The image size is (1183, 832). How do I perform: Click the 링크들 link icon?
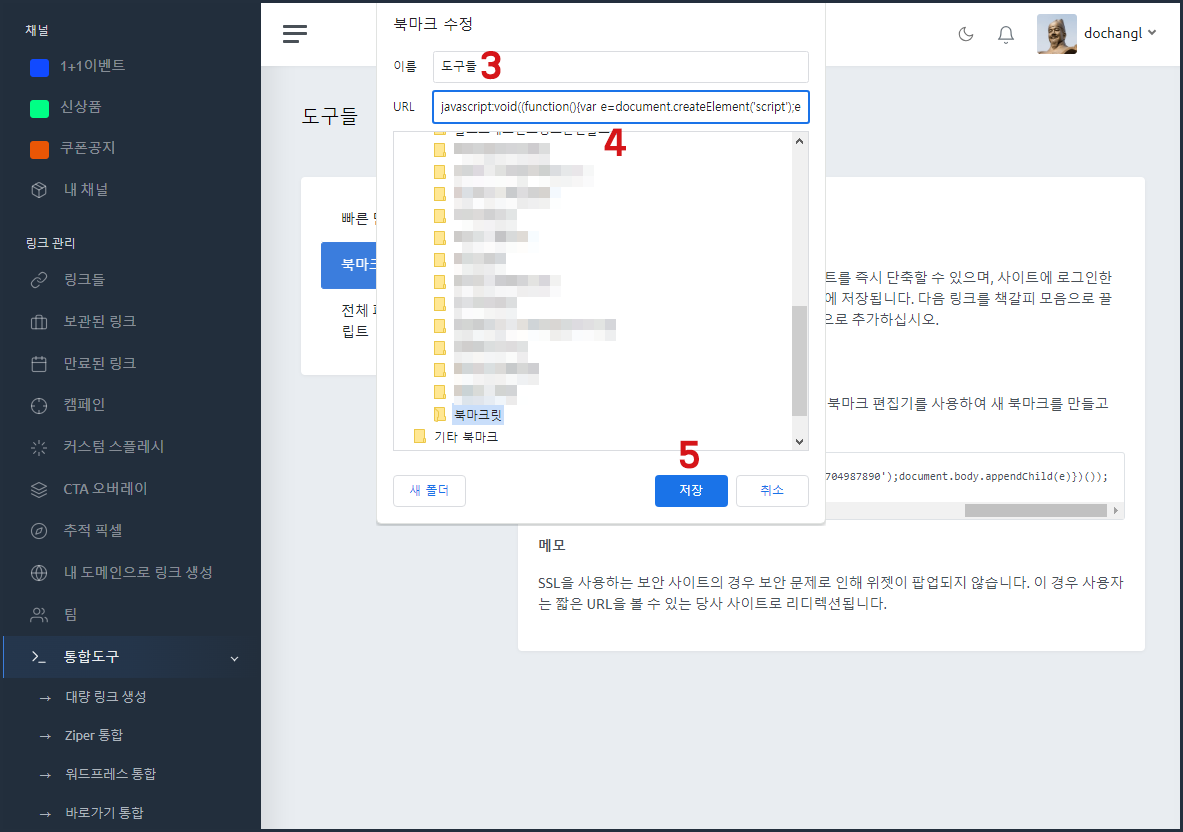pyautogui.click(x=39, y=280)
